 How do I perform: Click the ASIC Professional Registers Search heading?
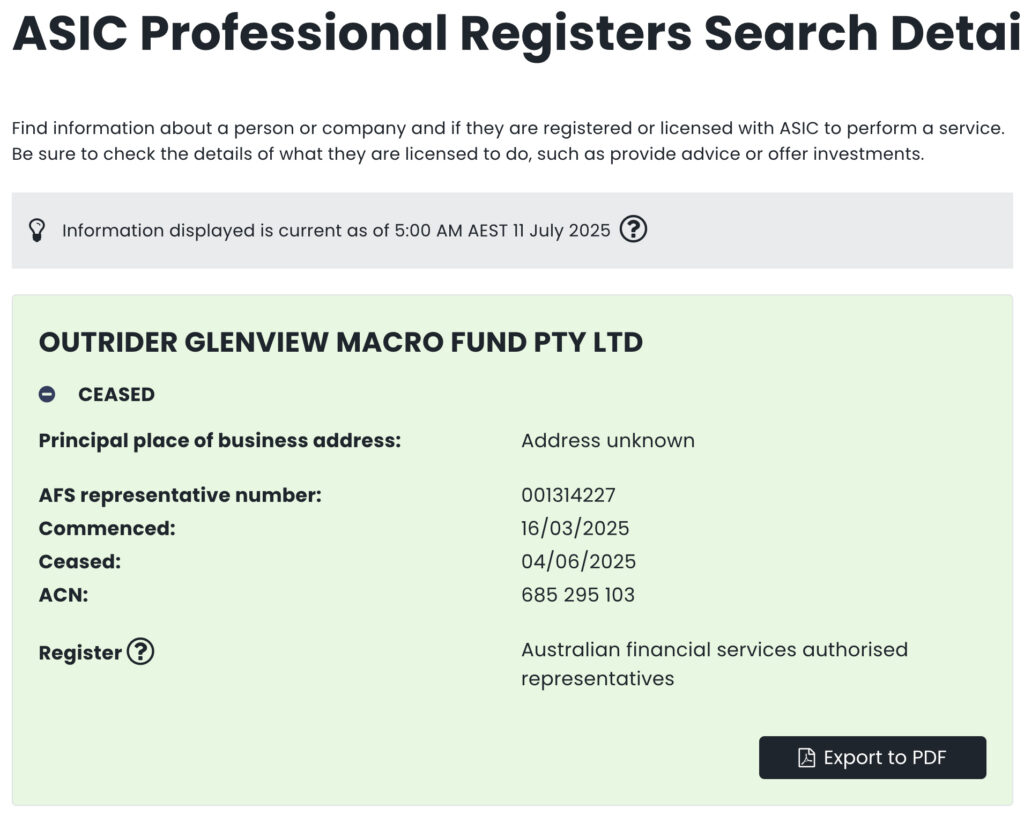[x=516, y=33]
